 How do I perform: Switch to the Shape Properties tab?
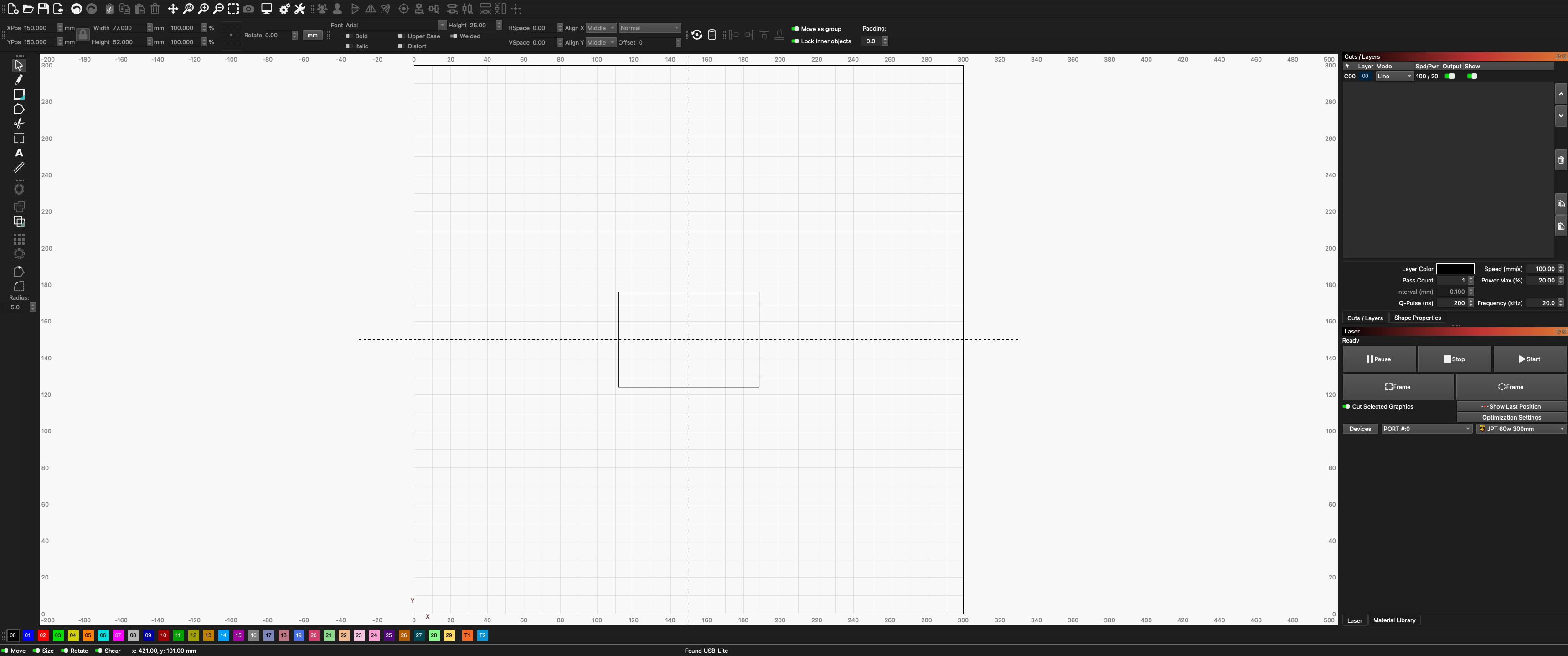1417,318
